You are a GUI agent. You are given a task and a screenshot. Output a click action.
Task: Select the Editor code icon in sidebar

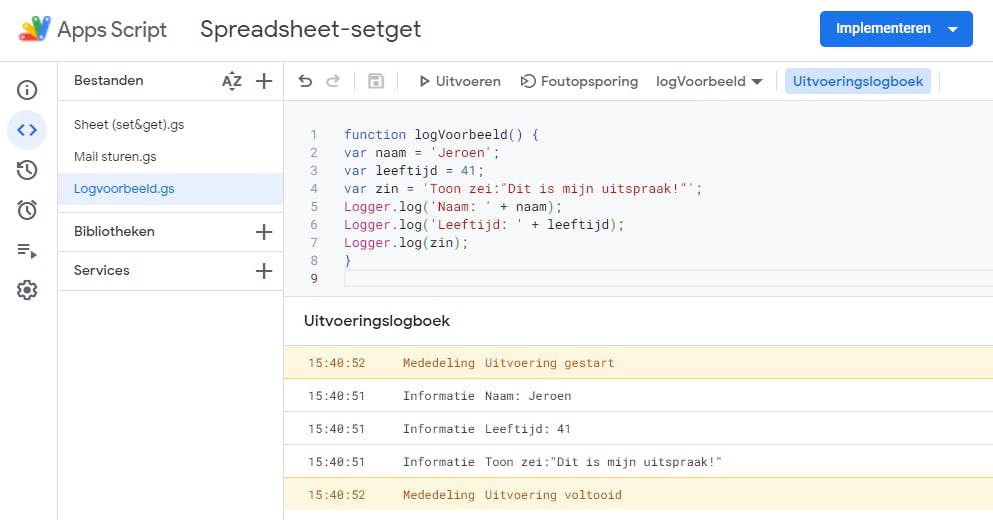[x=27, y=130]
